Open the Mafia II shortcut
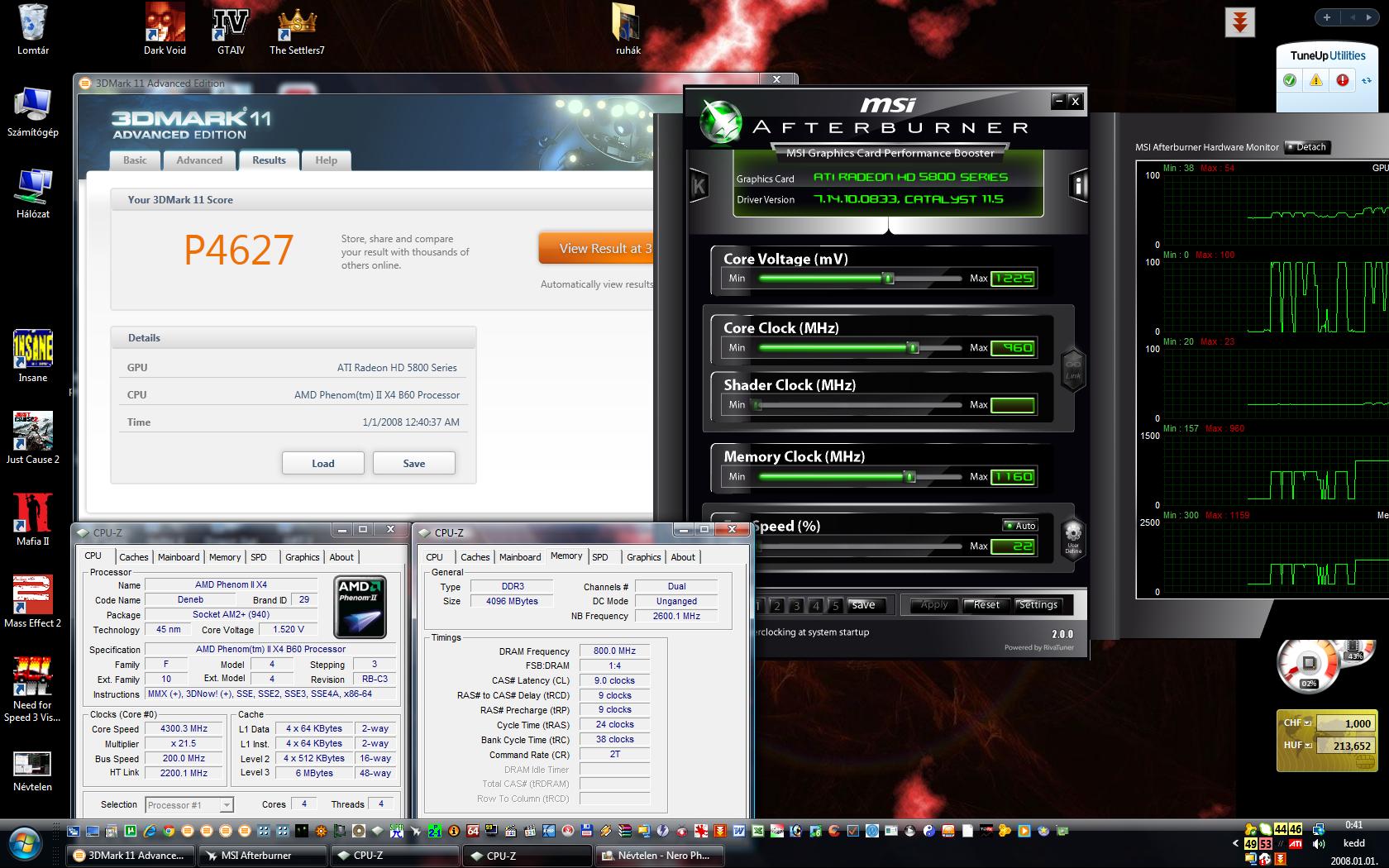 [x=33, y=520]
